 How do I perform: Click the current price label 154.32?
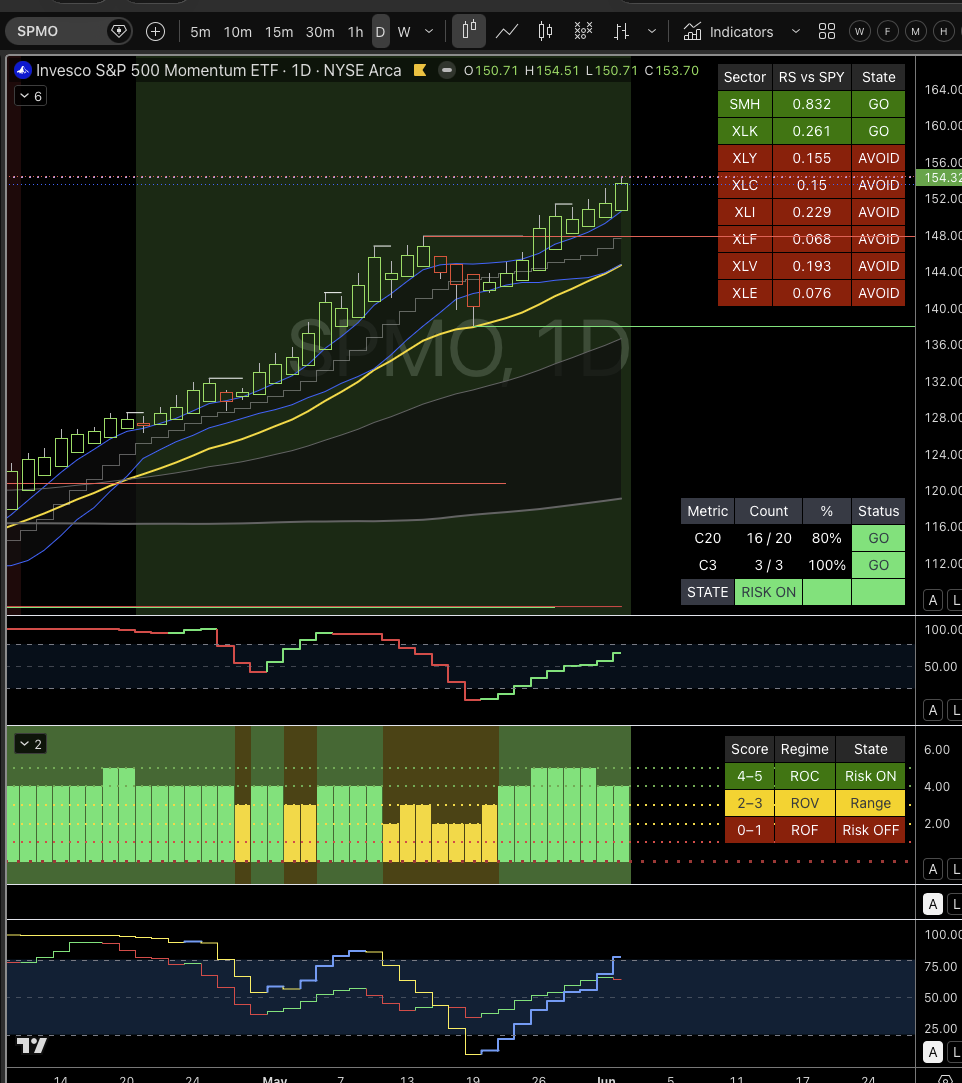(x=939, y=178)
